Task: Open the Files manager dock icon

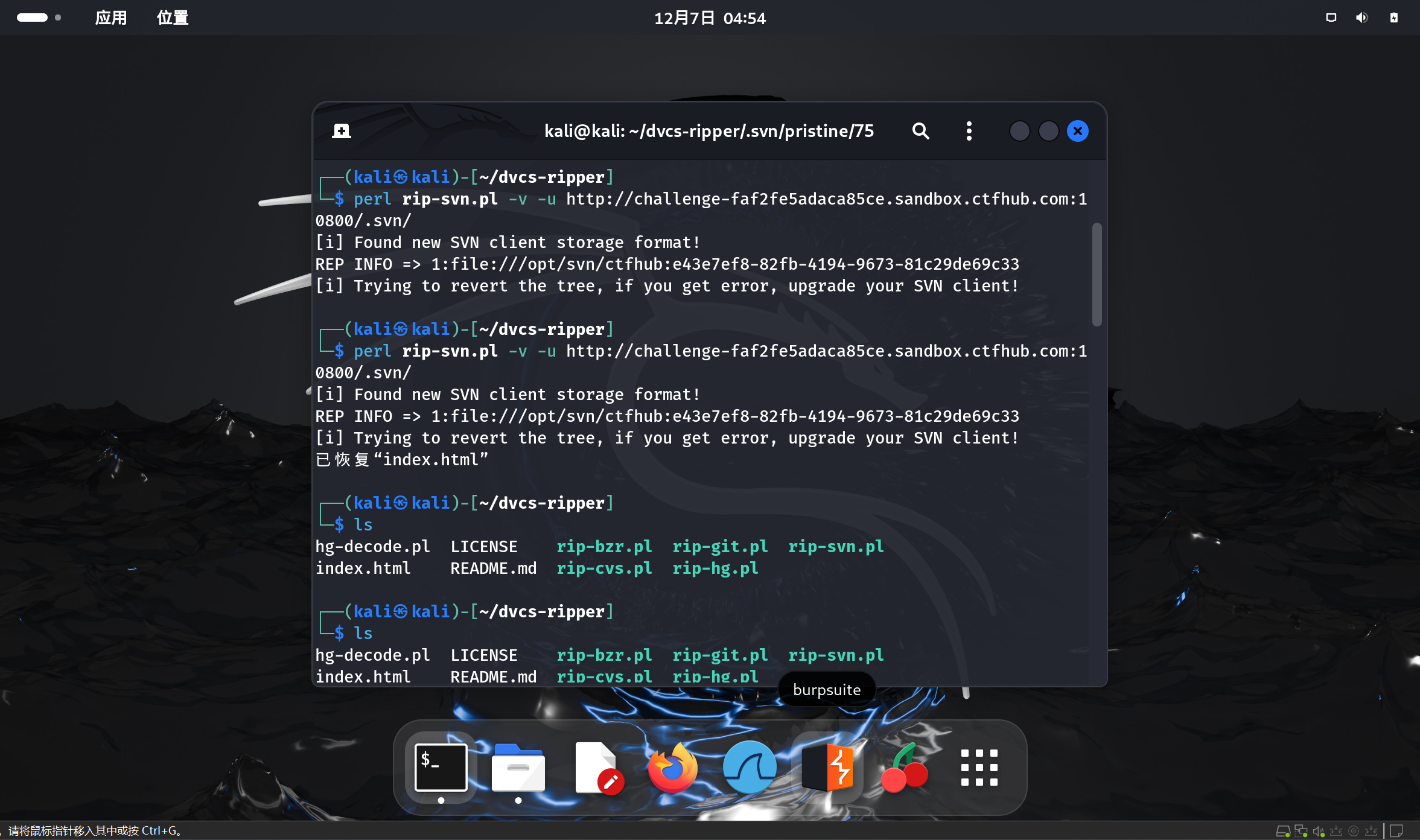Action: click(518, 768)
